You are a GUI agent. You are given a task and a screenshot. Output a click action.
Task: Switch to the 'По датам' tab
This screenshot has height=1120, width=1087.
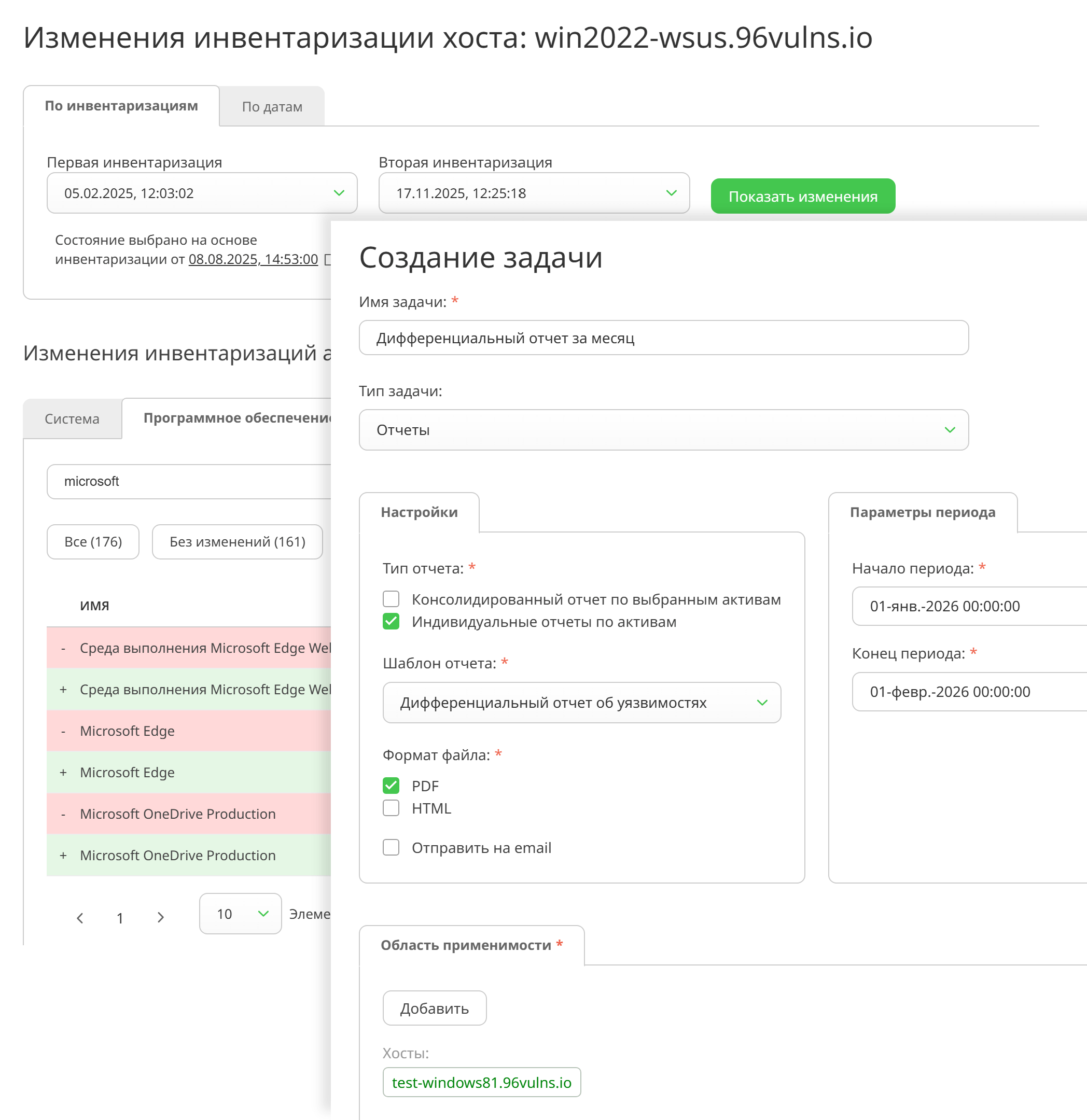[272, 107]
